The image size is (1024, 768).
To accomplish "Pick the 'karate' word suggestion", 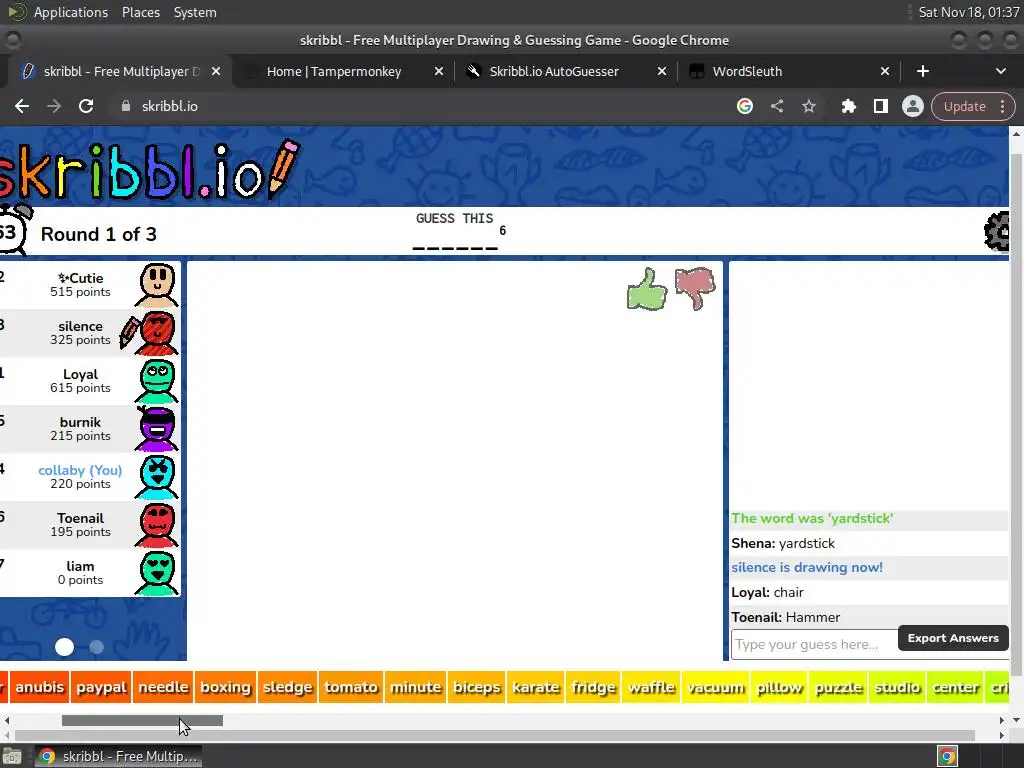I will (536, 687).
